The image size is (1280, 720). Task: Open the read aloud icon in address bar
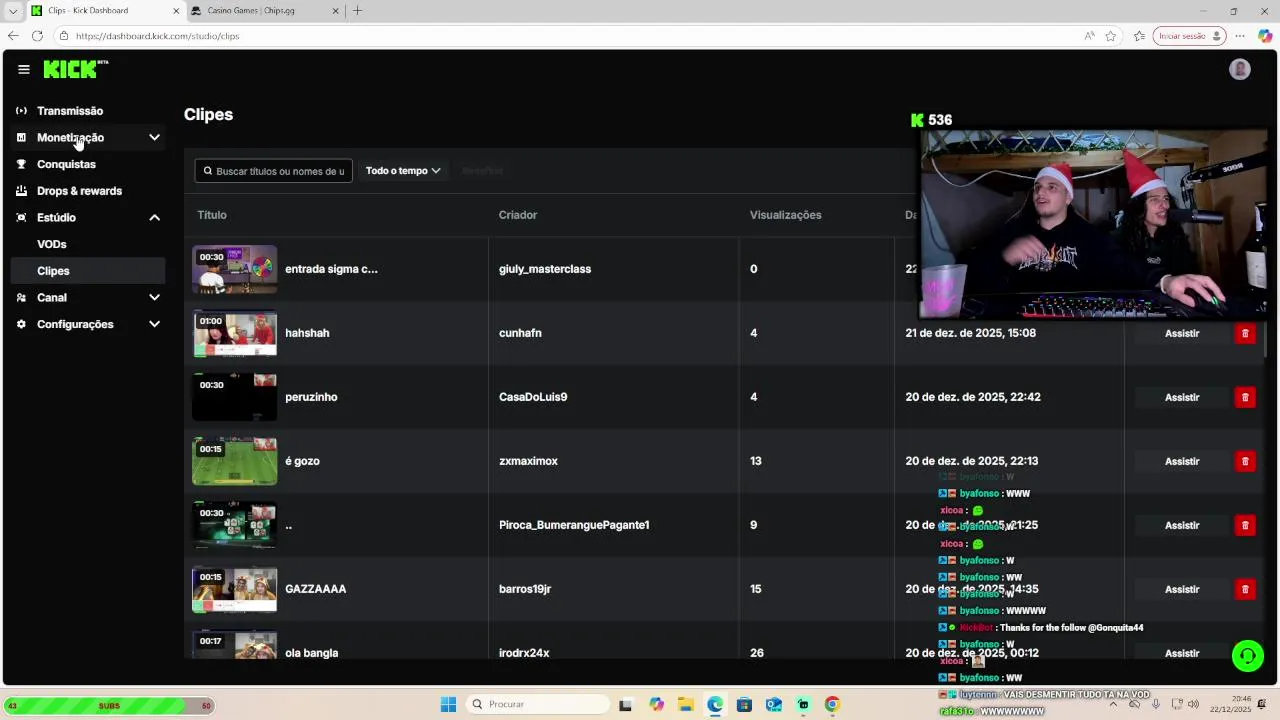click(1089, 36)
